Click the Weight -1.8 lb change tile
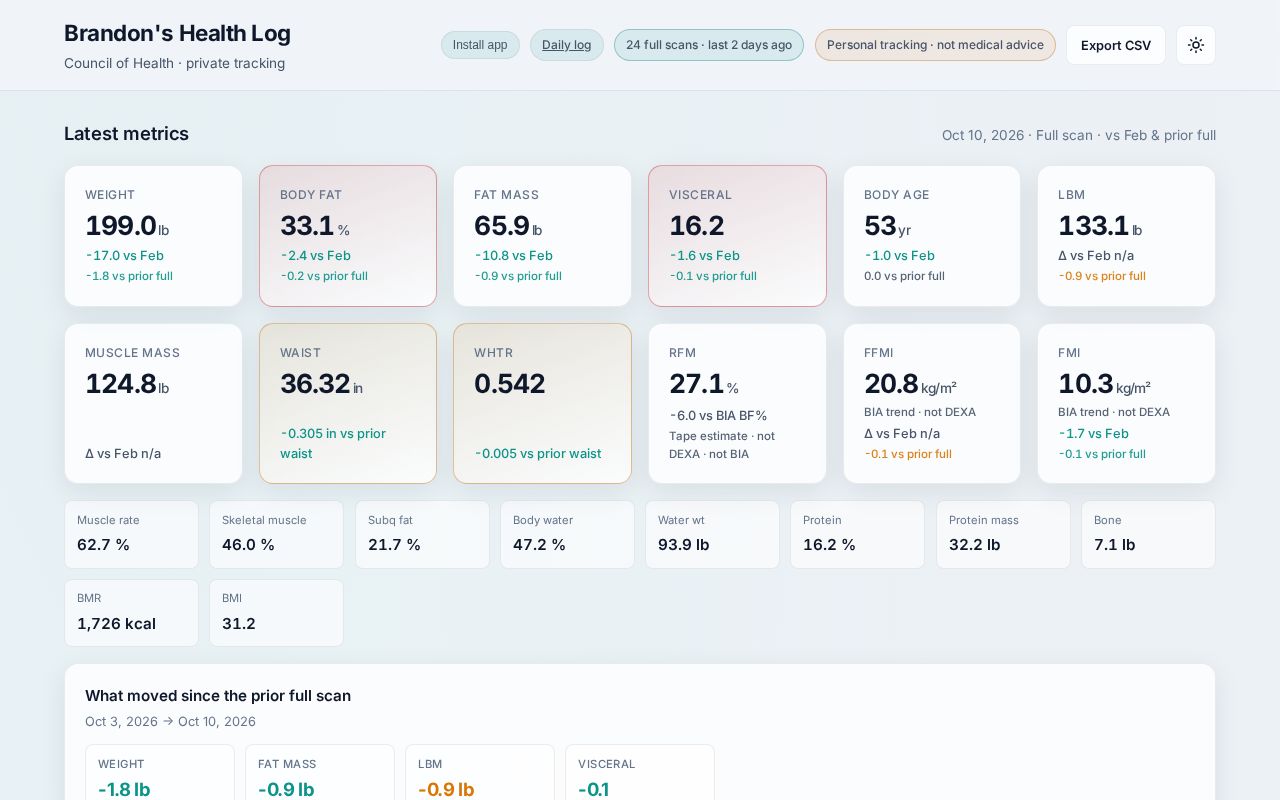This screenshot has height=800, width=1280. [160, 772]
